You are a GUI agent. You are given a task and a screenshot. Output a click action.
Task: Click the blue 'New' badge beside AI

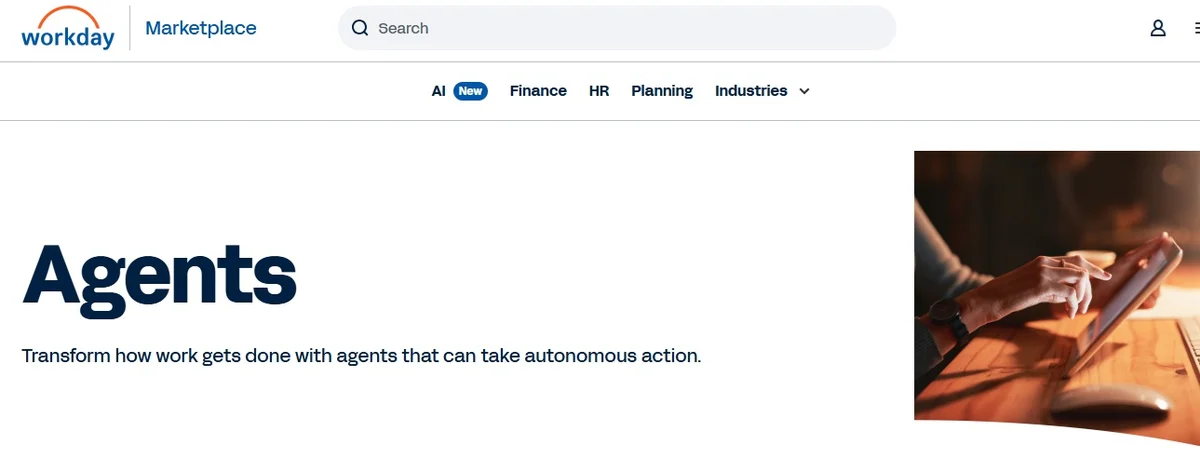[470, 91]
